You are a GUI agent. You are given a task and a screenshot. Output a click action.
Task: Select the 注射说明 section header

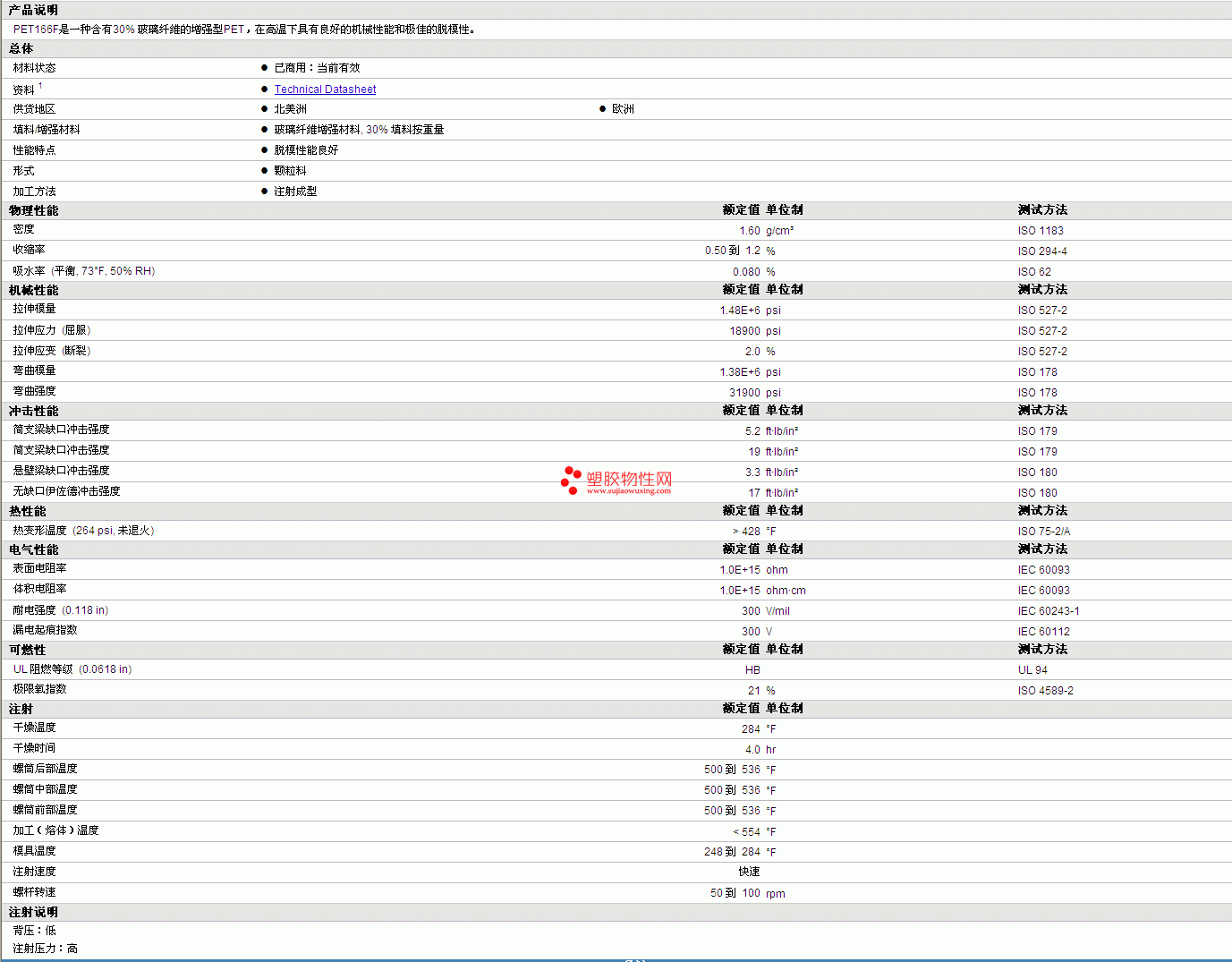33,912
